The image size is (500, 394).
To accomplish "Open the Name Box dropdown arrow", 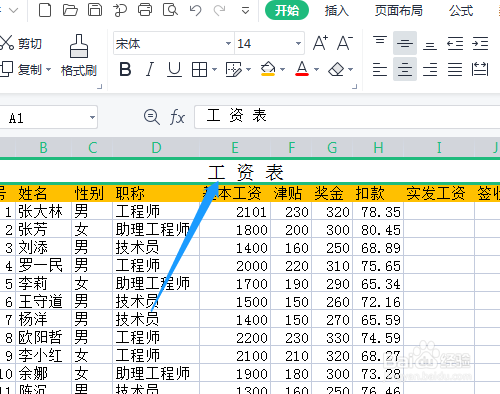I will tap(92, 117).
